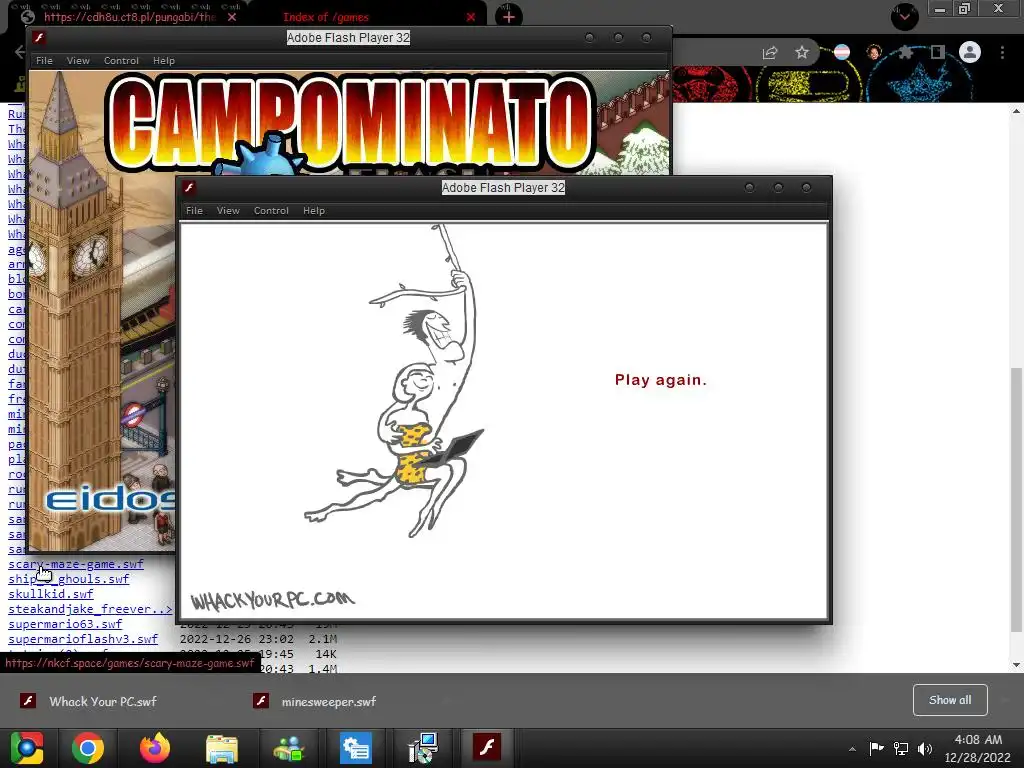1024x768 pixels.
Task: Click the striped flag extension icon
Action: (842, 52)
